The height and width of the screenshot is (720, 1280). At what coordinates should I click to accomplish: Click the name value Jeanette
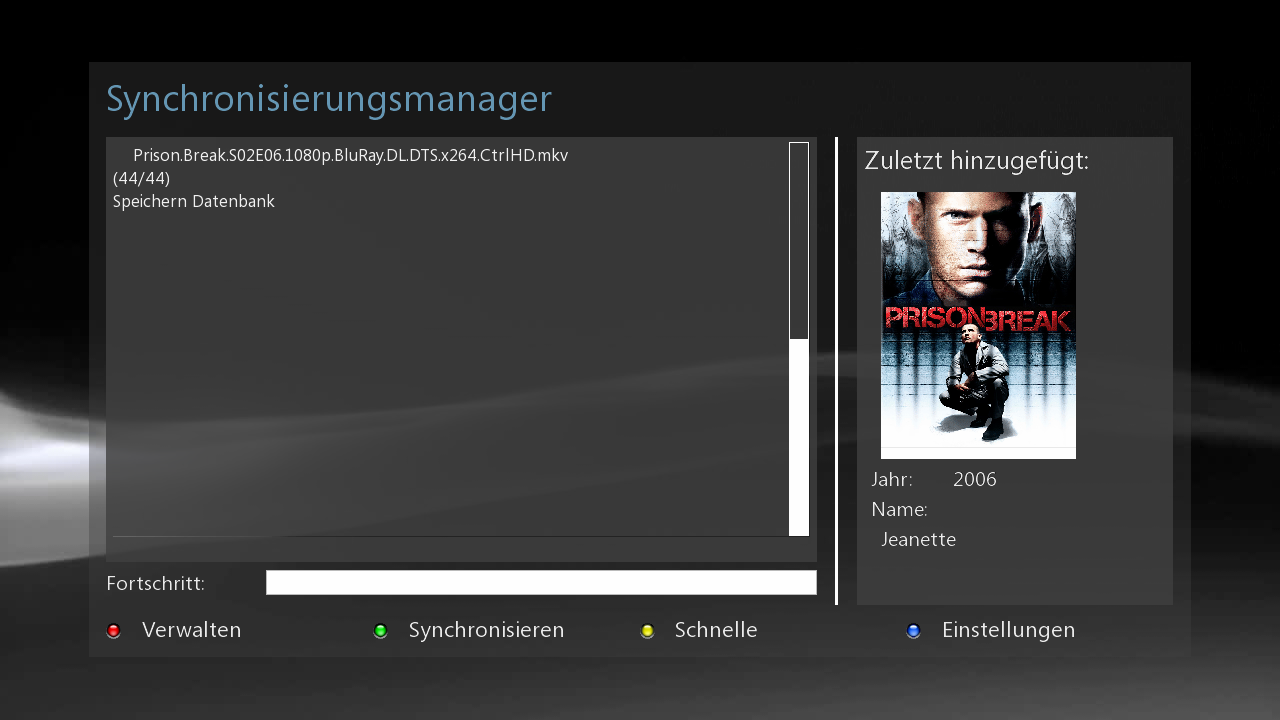918,540
